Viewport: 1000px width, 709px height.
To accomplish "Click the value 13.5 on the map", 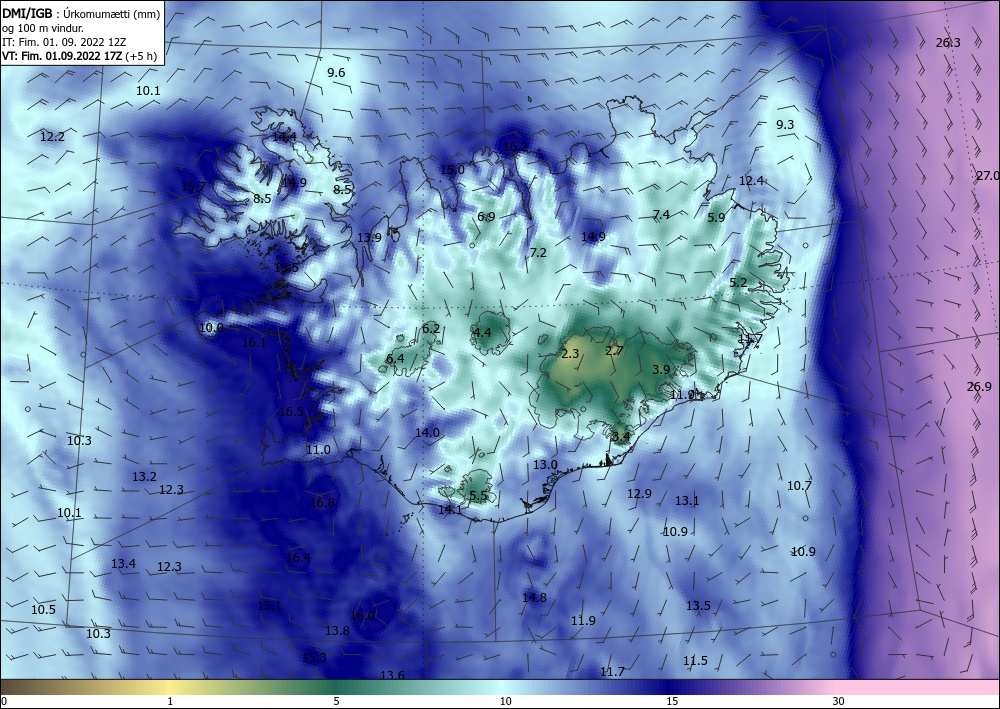I will [x=698, y=606].
